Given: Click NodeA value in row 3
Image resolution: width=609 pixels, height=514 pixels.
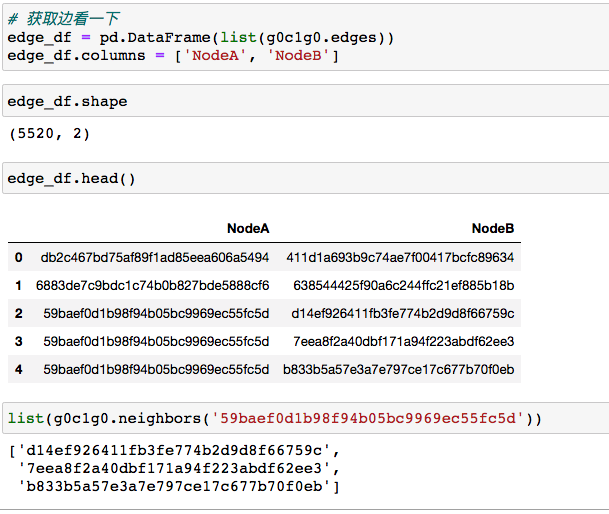Looking at the screenshot, I should tap(156, 342).
